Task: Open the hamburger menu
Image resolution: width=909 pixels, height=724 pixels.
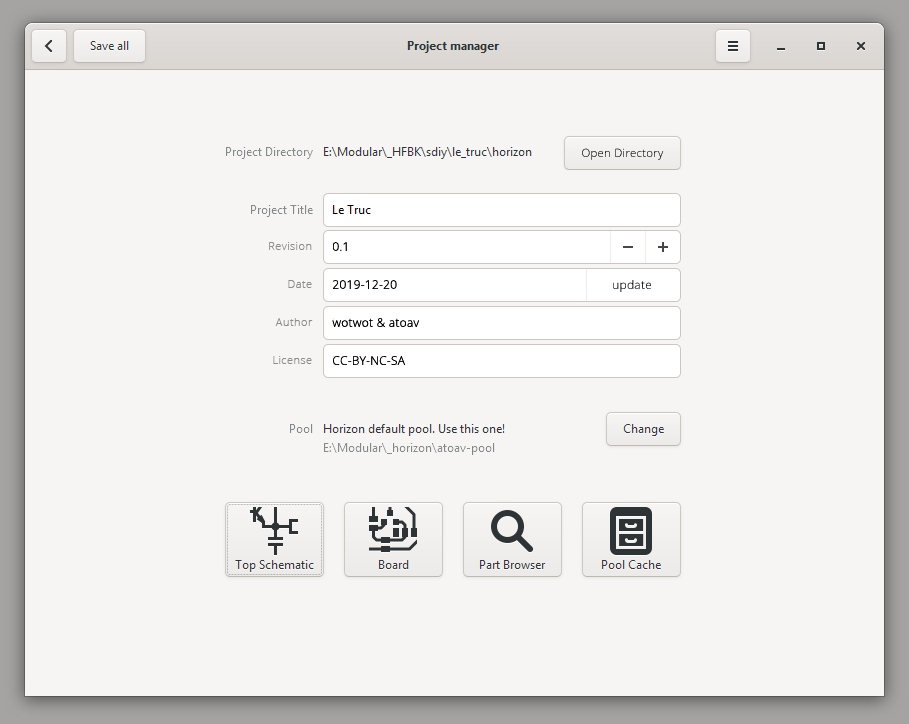Action: [x=733, y=46]
